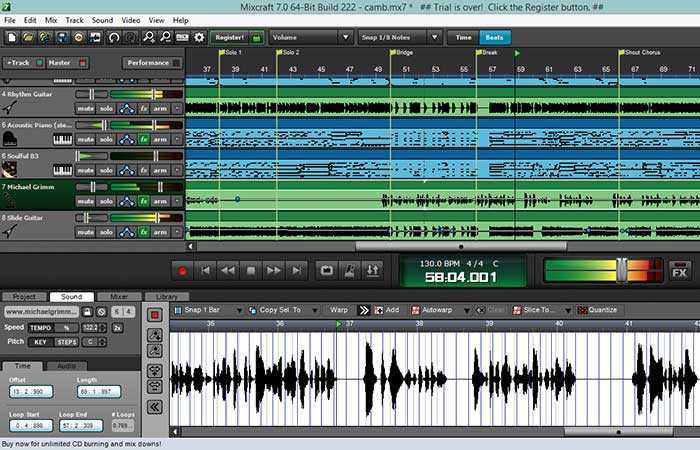Click the Quantize button
The image size is (700, 450).
tap(597, 310)
